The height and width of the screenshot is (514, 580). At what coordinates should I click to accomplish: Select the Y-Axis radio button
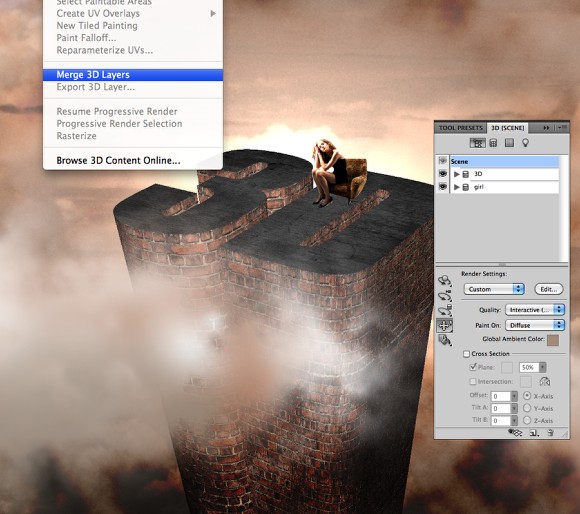point(527,408)
